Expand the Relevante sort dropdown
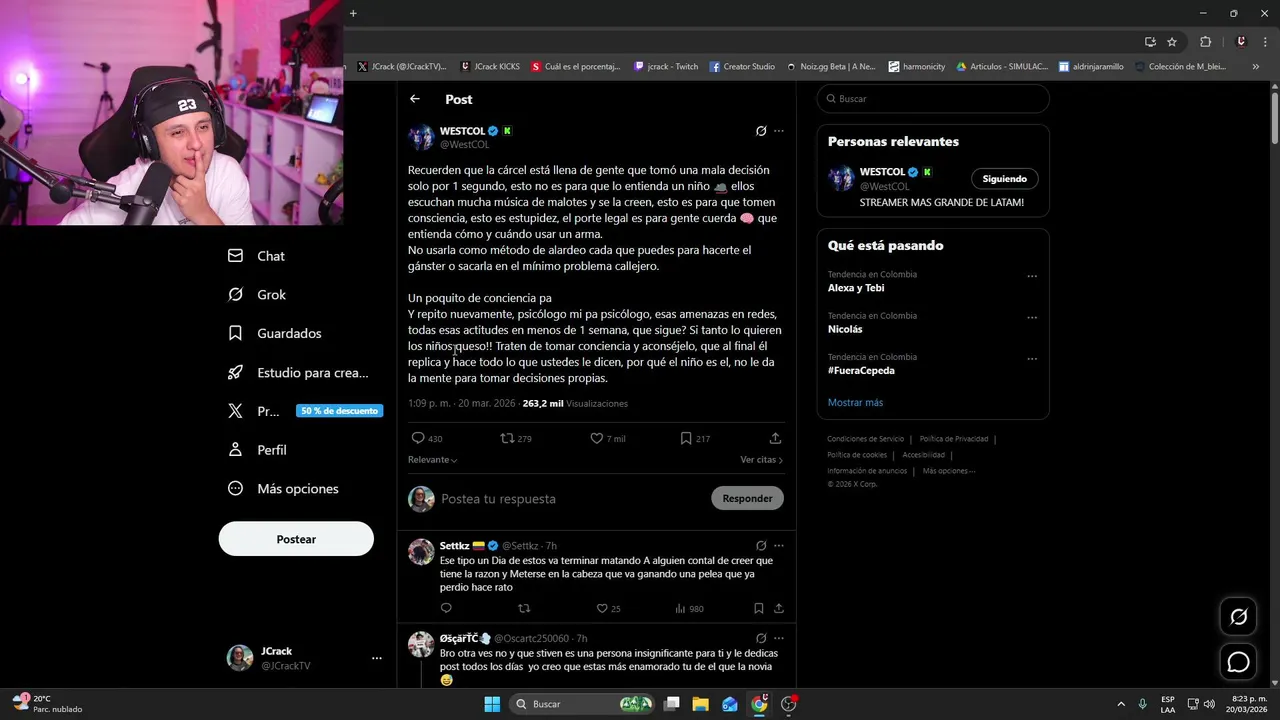The width and height of the screenshot is (1280, 720). point(432,460)
